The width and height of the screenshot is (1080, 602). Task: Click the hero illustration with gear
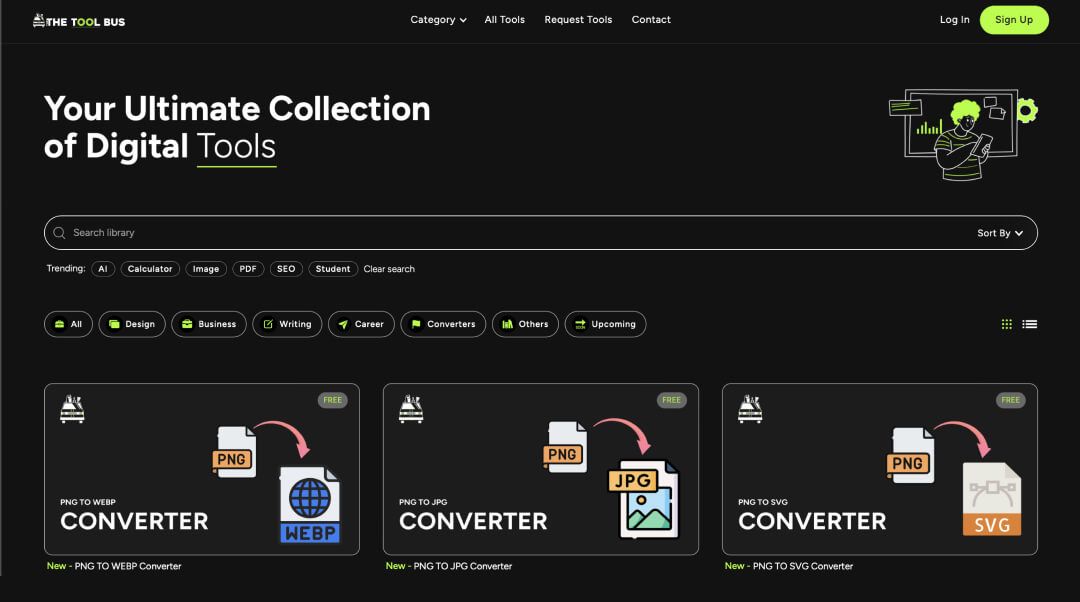coord(963,134)
